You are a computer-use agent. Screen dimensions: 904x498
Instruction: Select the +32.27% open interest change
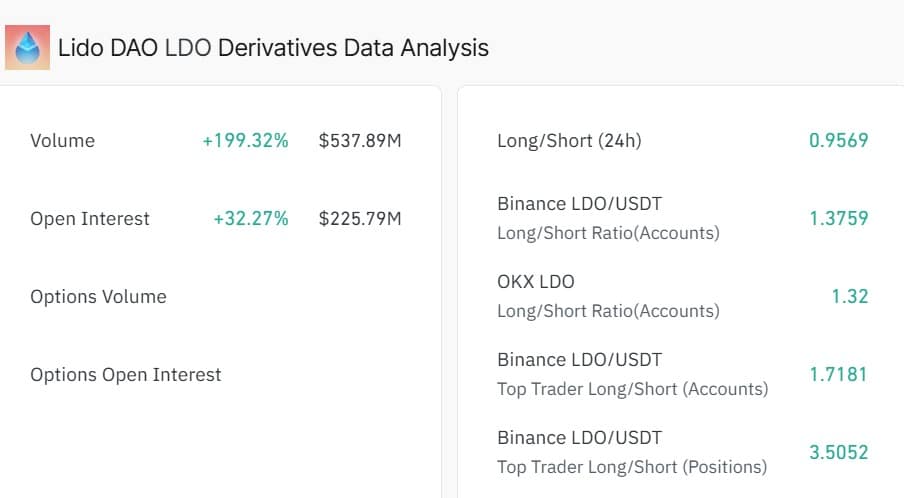pos(251,218)
